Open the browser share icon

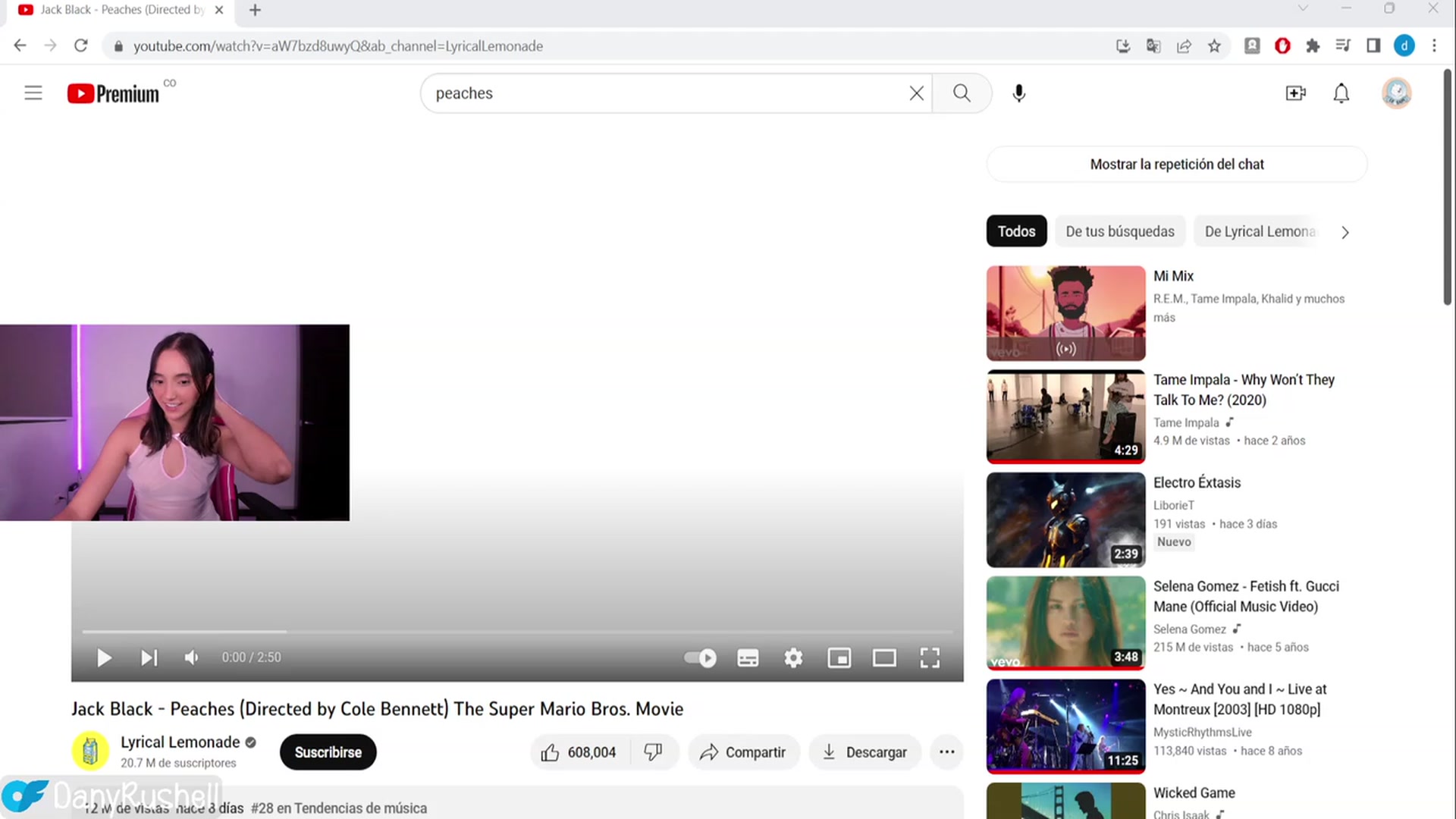click(1184, 46)
